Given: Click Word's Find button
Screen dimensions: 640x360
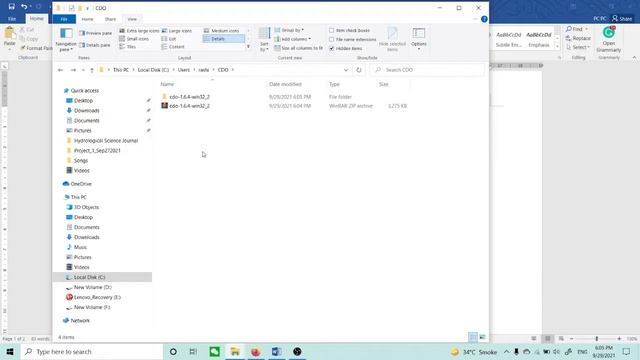Looking at the screenshot, I should (576, 29).
